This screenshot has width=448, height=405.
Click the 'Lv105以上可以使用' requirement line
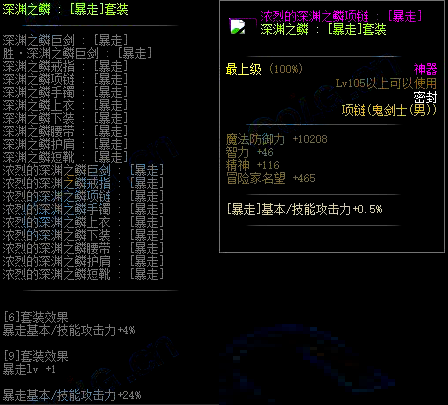[x=386, y=83]
